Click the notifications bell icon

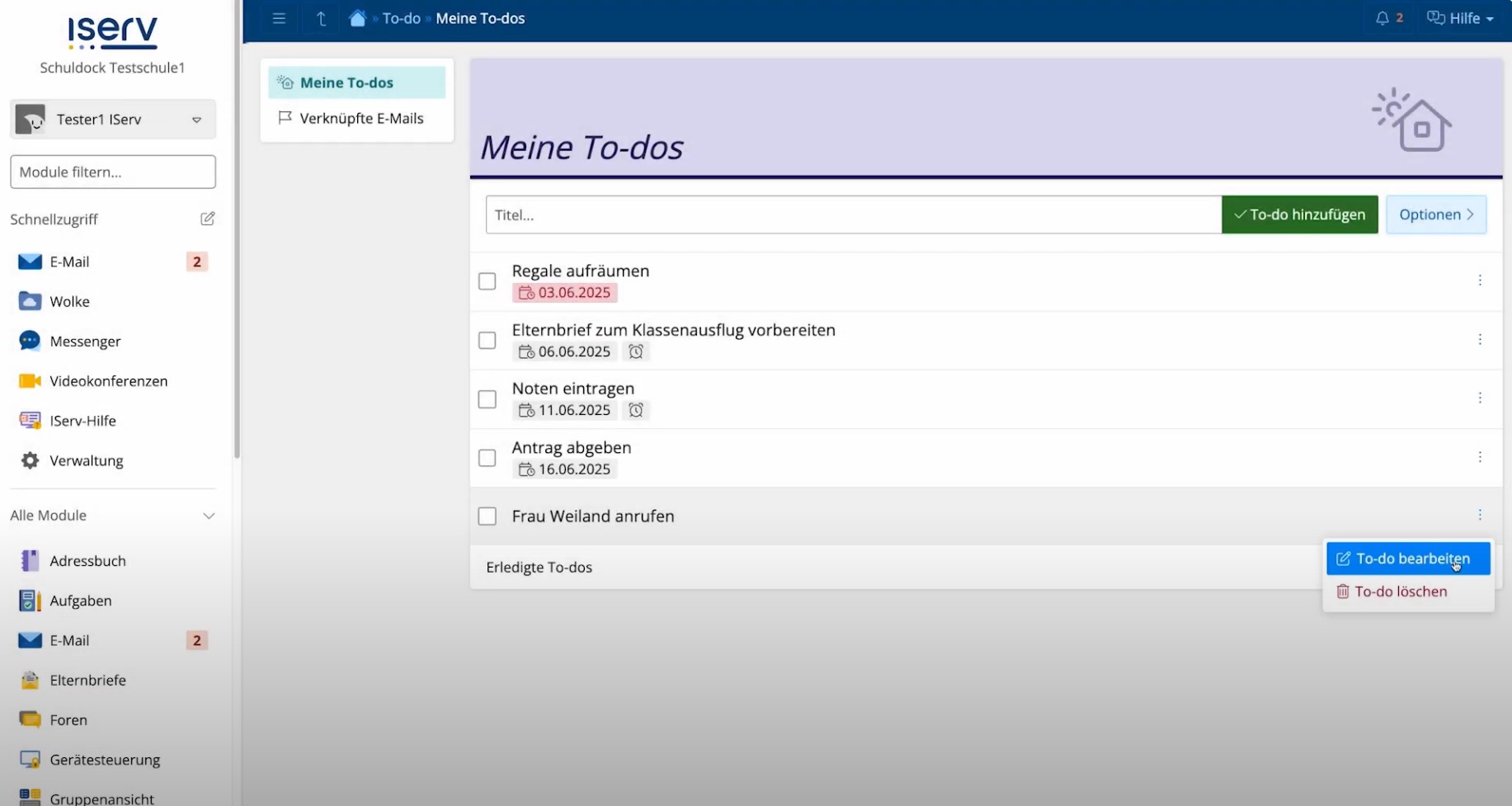(1382, 17)
